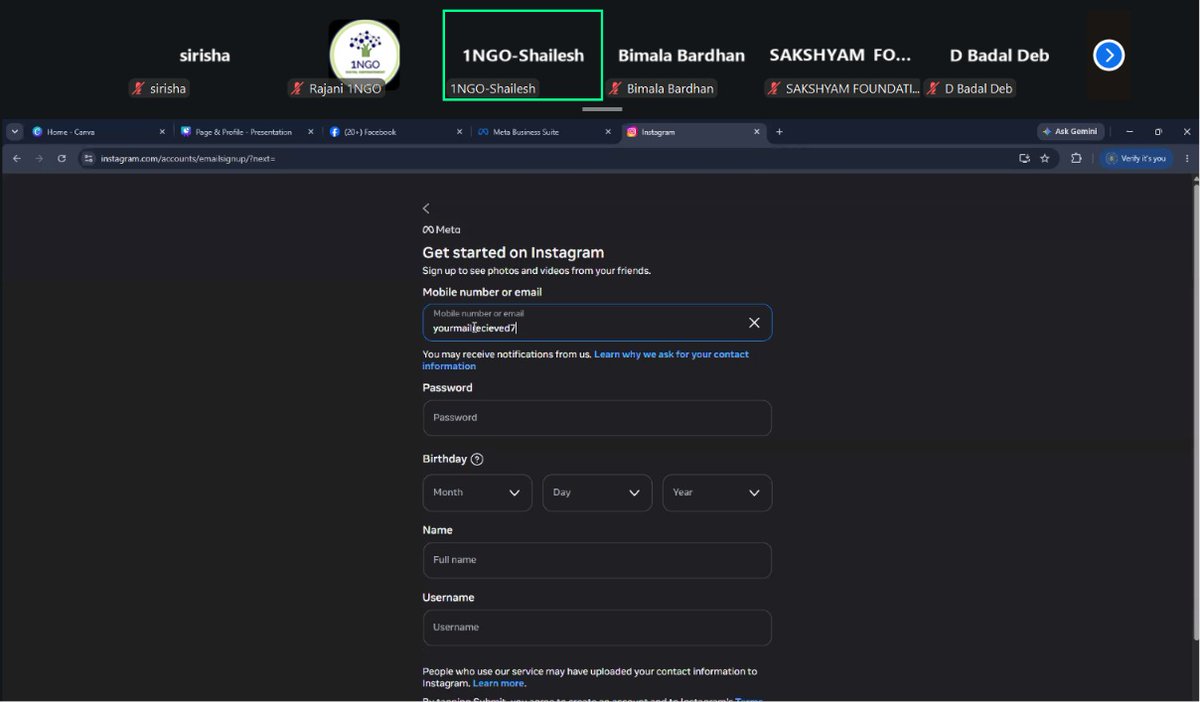Click the browser address bar URL
The height and width of the screenshot is (702, 1200).
coord(188,158)
